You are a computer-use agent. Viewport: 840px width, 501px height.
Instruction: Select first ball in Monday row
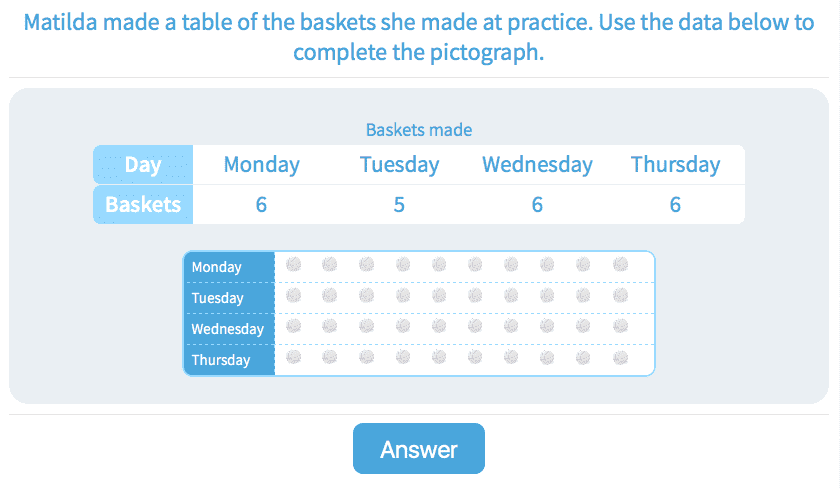pyautogui.click(x=294, y=265)
